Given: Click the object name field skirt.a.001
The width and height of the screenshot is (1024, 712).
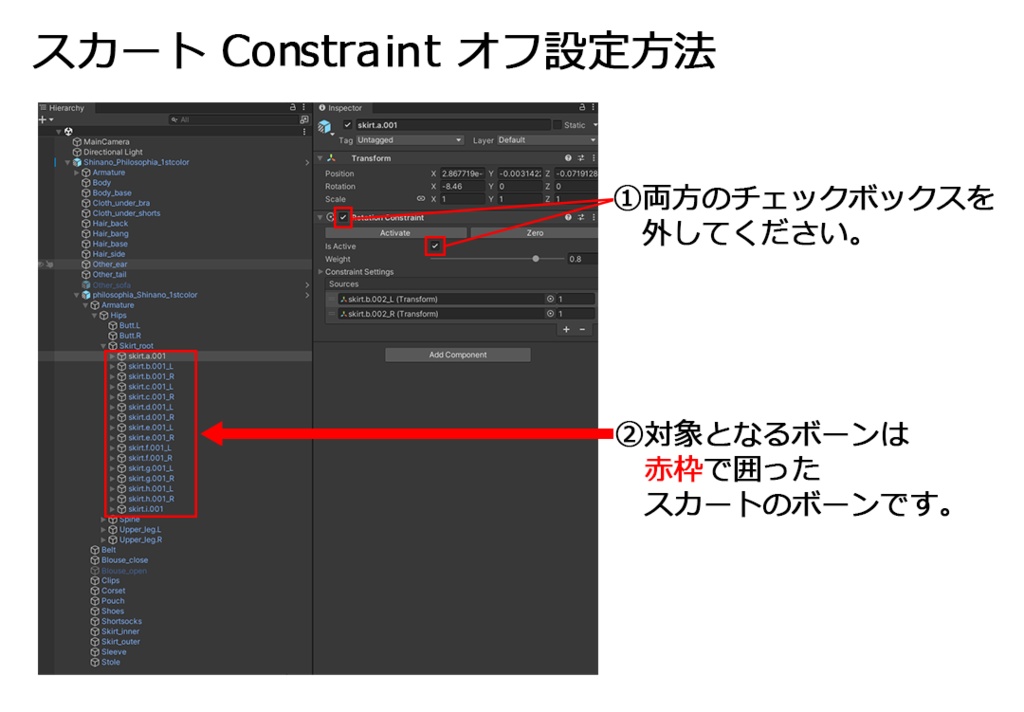Looking at the screenshot, I should pyautogui.click(x=452, y=125).
